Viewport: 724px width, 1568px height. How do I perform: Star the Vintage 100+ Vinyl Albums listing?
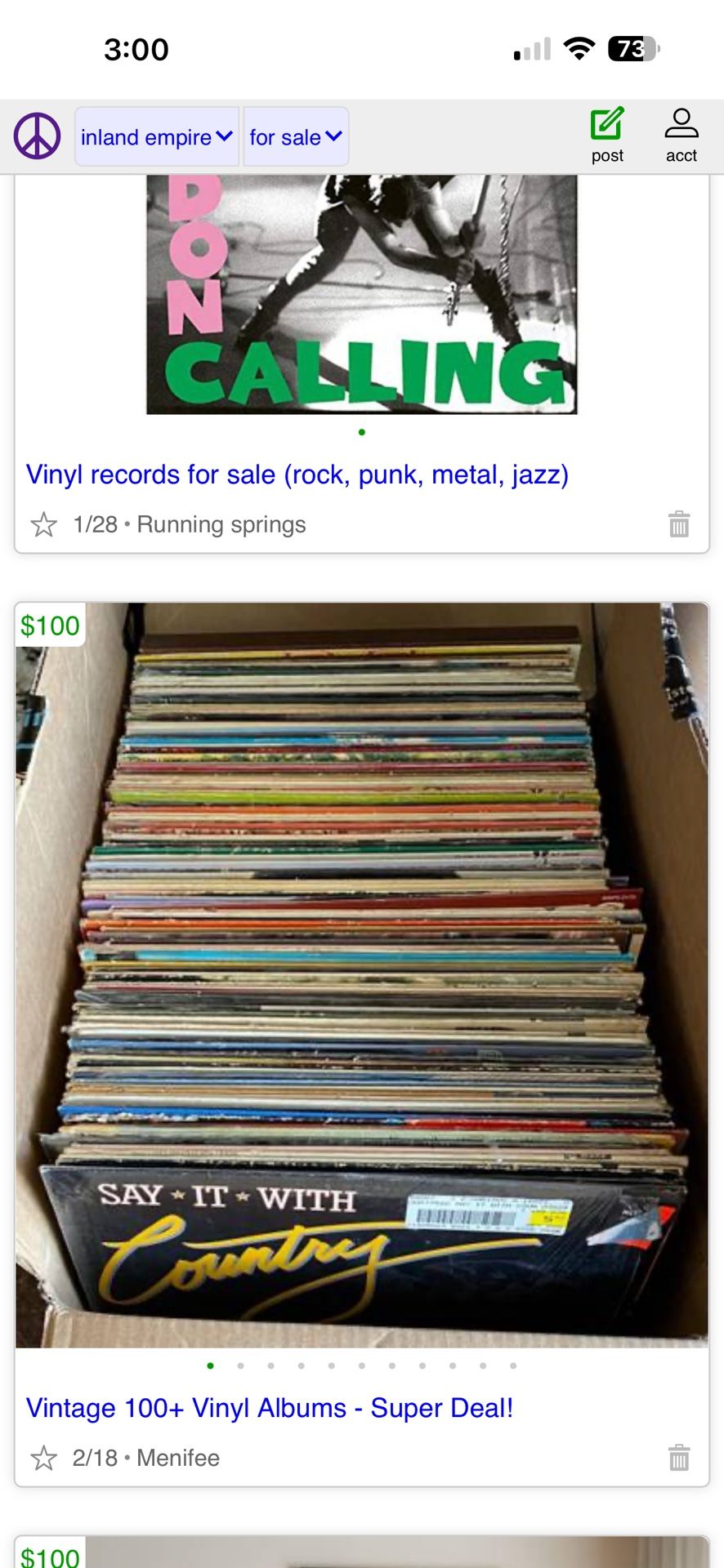43,1458
